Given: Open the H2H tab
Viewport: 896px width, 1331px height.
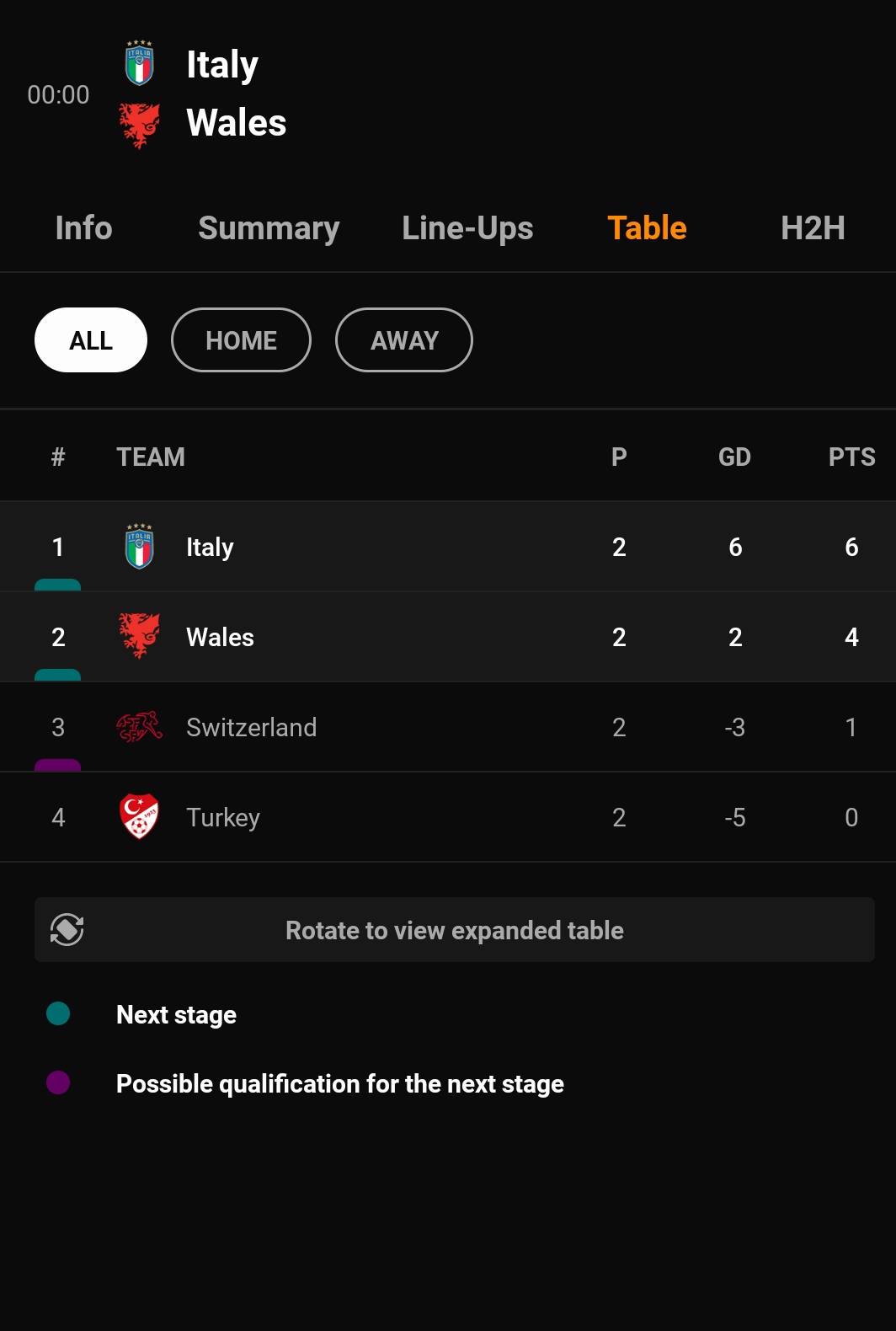Looking at the screenshot, I should pyautogui.click(x=813, y=227).
